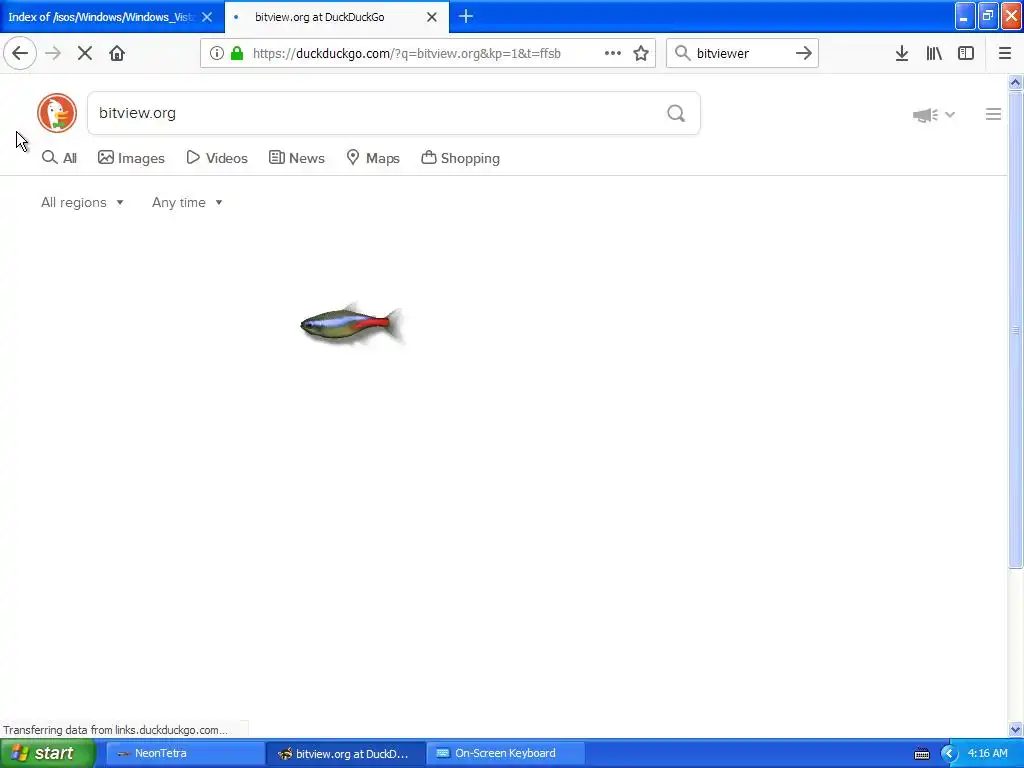1024x768 pixels.
Task: Expand the Any time filter dropdown
Action: (x=187, y=202)
